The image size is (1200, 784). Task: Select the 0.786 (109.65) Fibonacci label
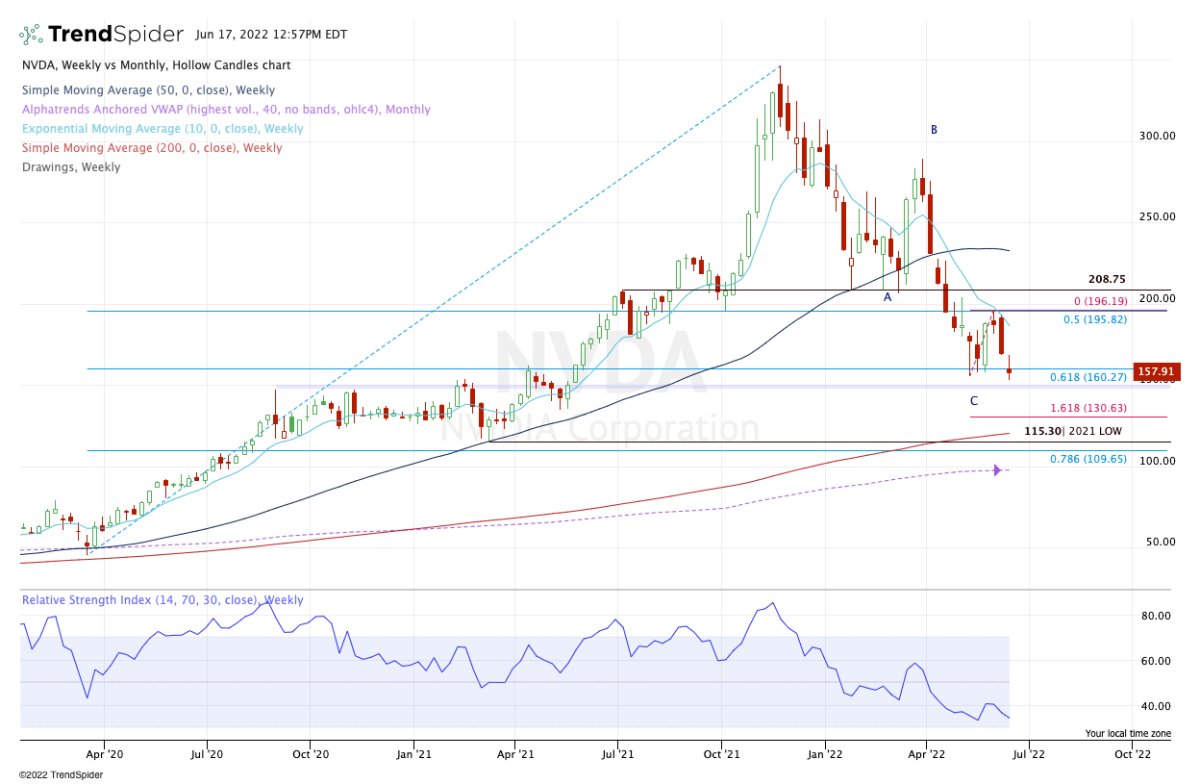pyautogui.click(x=1088, y=459)
